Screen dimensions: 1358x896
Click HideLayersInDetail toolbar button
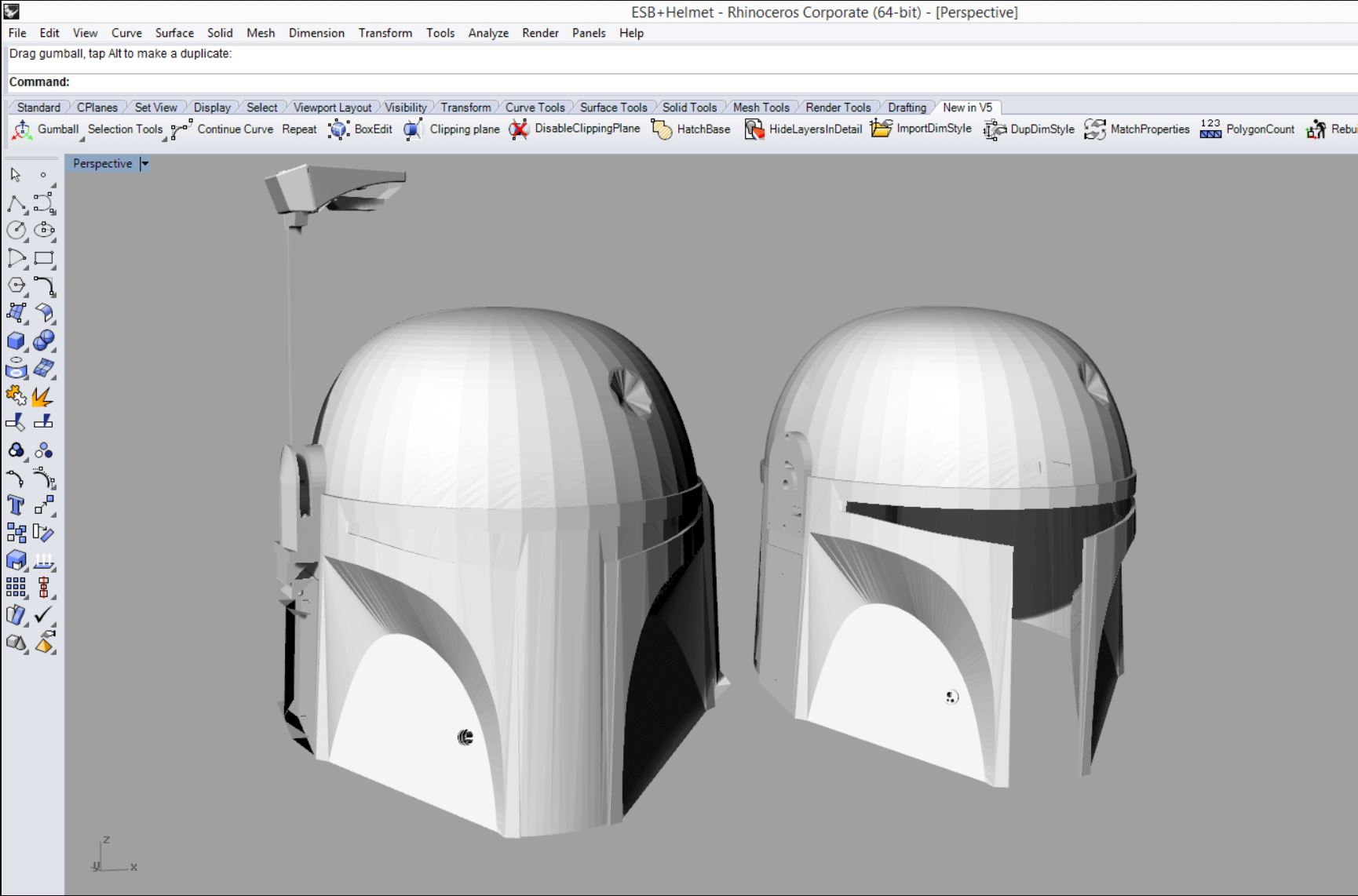tap(803, 129)
